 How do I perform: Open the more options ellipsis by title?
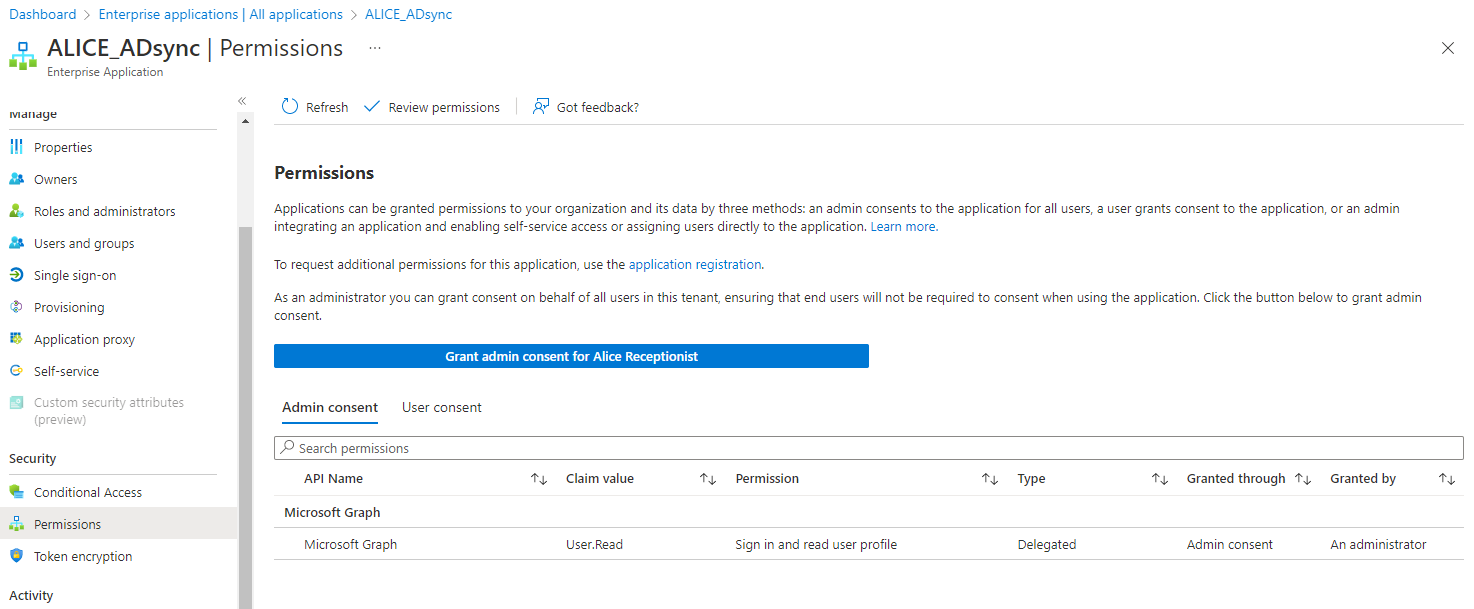pyautogui.click(x=375, y=48)
